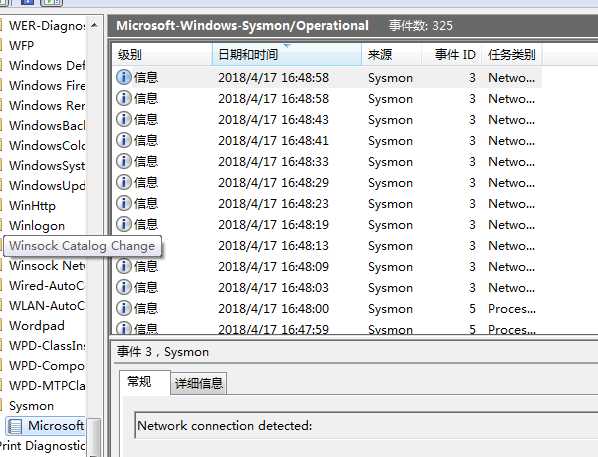Sort by 日期和时间 column header
This screenshot has height=457, width=598.
pyautogui.click(x=287, y=55)
